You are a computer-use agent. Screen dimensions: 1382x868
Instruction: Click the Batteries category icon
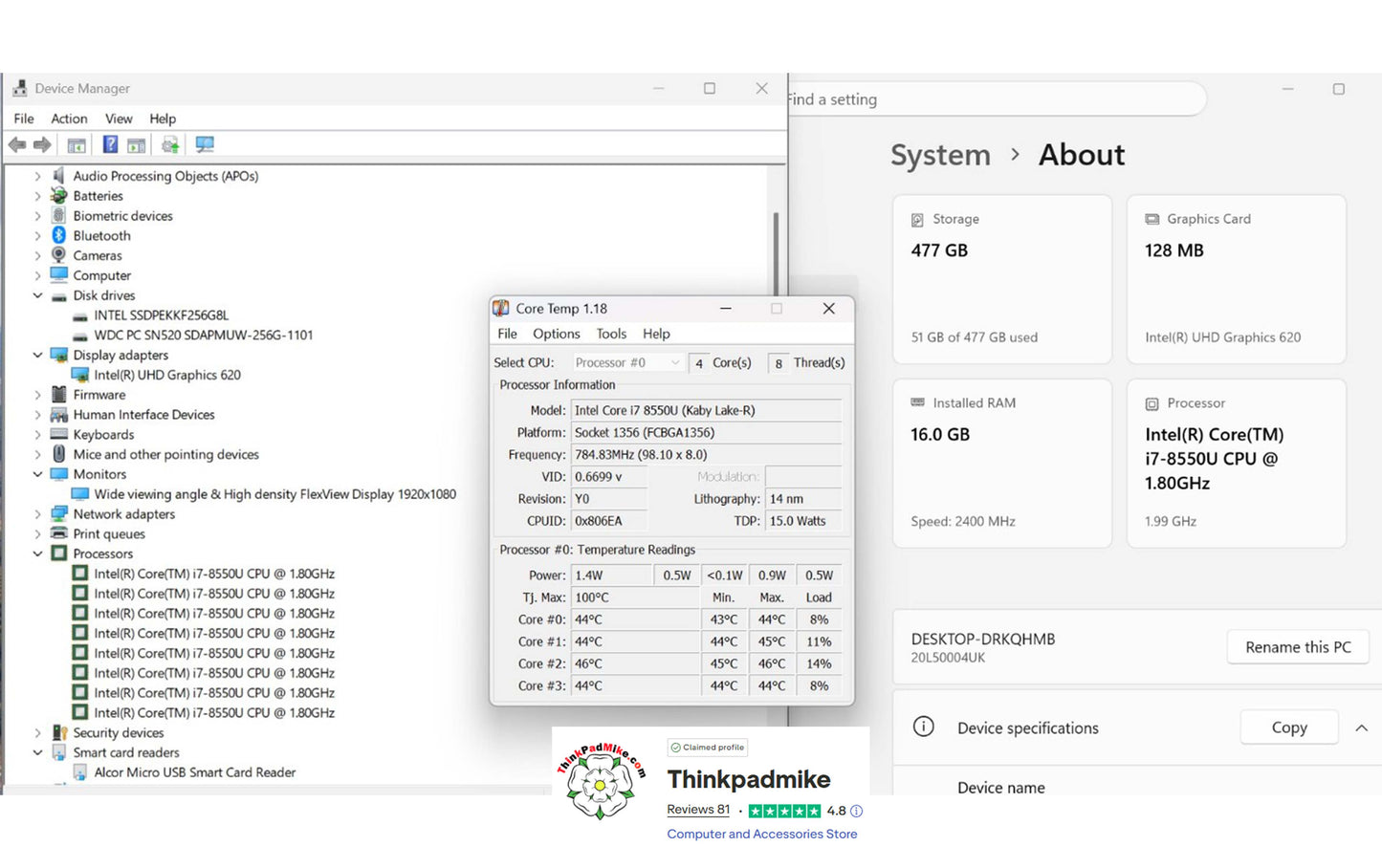point(59,196)
